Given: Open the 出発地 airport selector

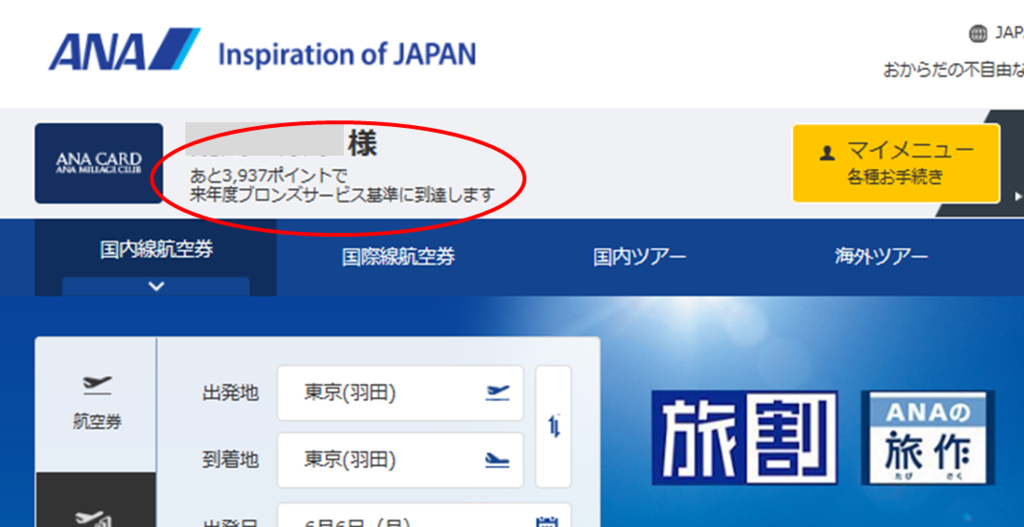Looking at the screenshot, I should (400, 393).
